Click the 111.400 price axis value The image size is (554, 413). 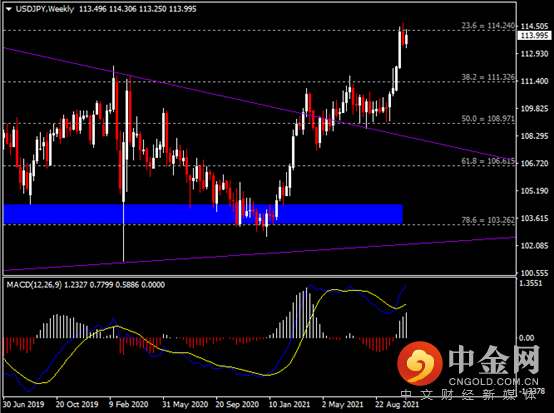click(535, 81)
